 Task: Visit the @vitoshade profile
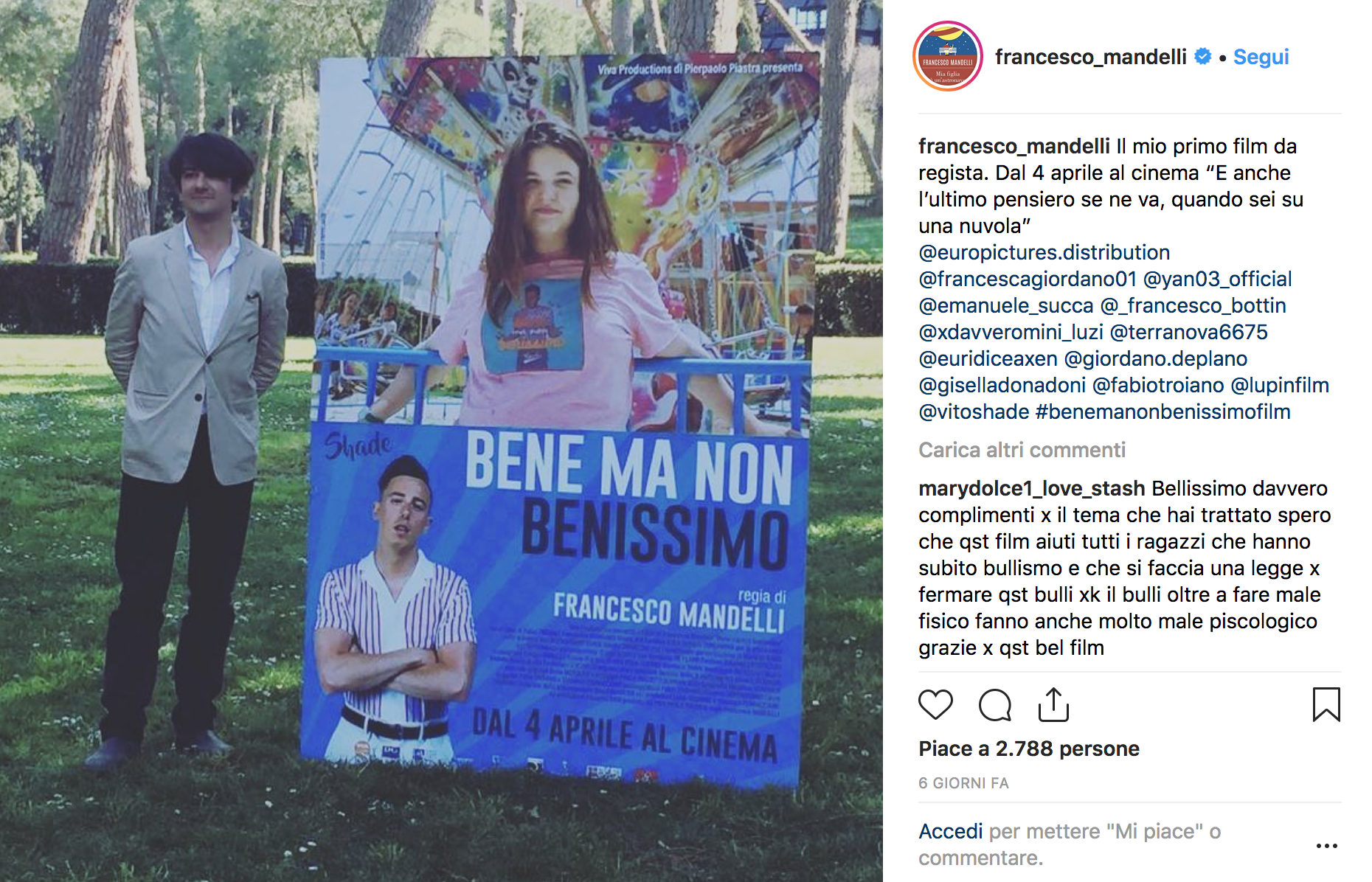coord(974,412)
